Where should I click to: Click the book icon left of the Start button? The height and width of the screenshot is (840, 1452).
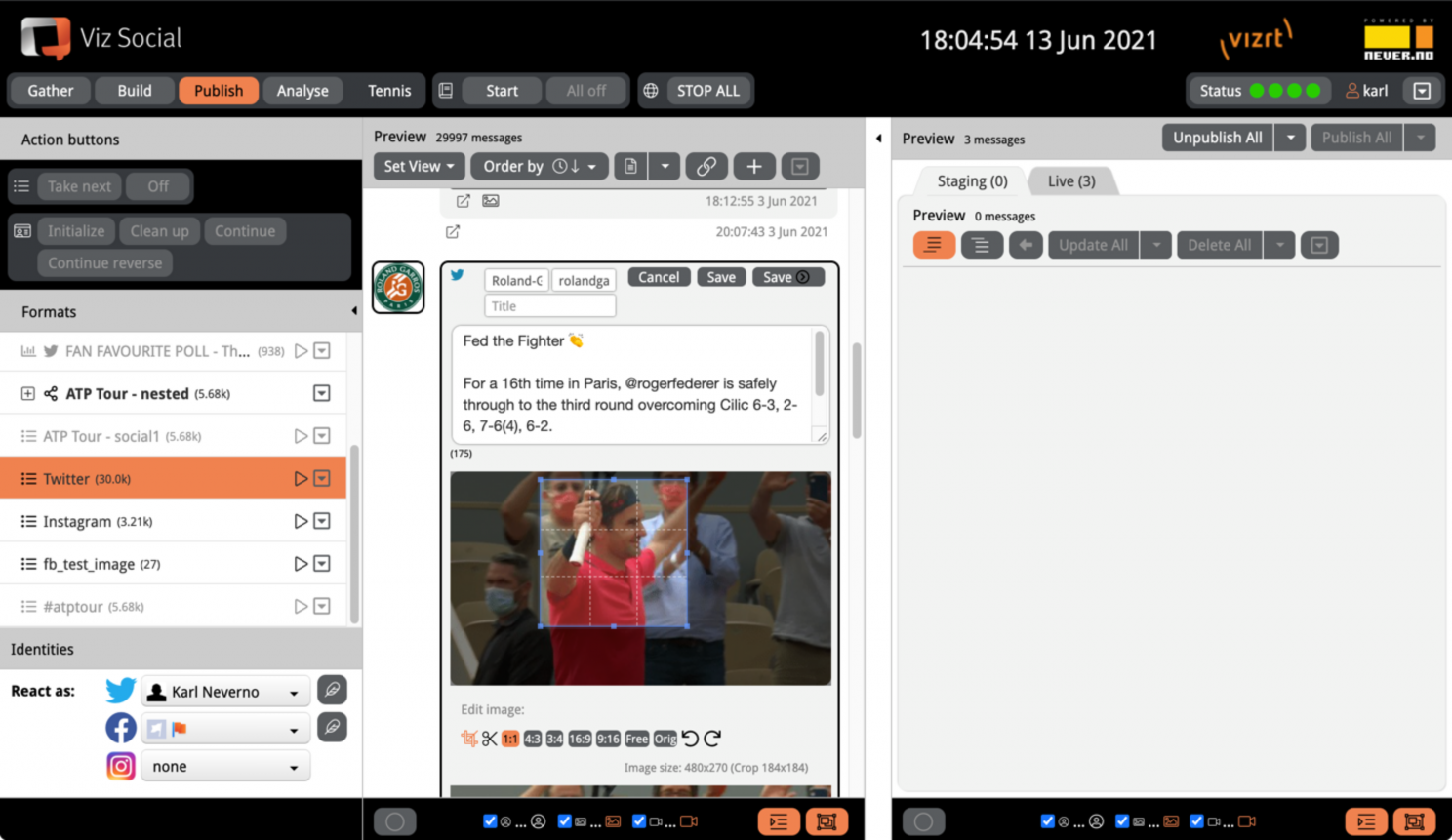(x=446, y=91)
